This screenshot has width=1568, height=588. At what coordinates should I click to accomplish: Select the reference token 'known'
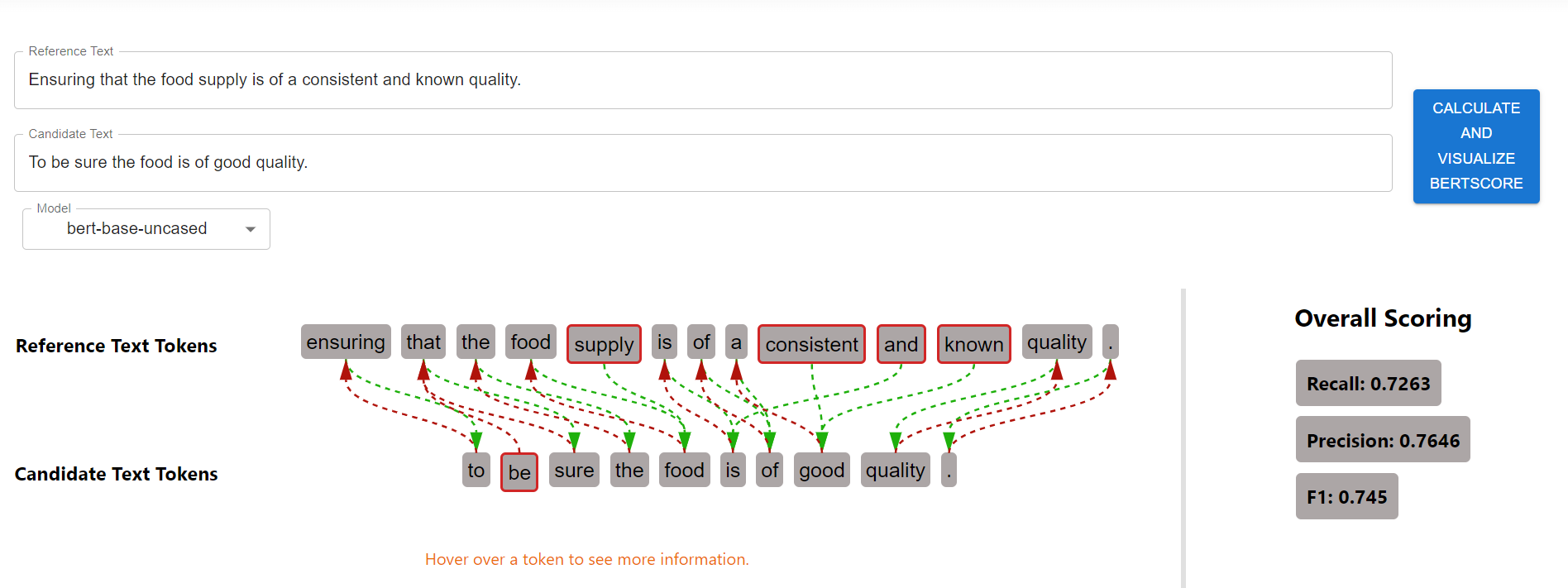click(973, 344)
